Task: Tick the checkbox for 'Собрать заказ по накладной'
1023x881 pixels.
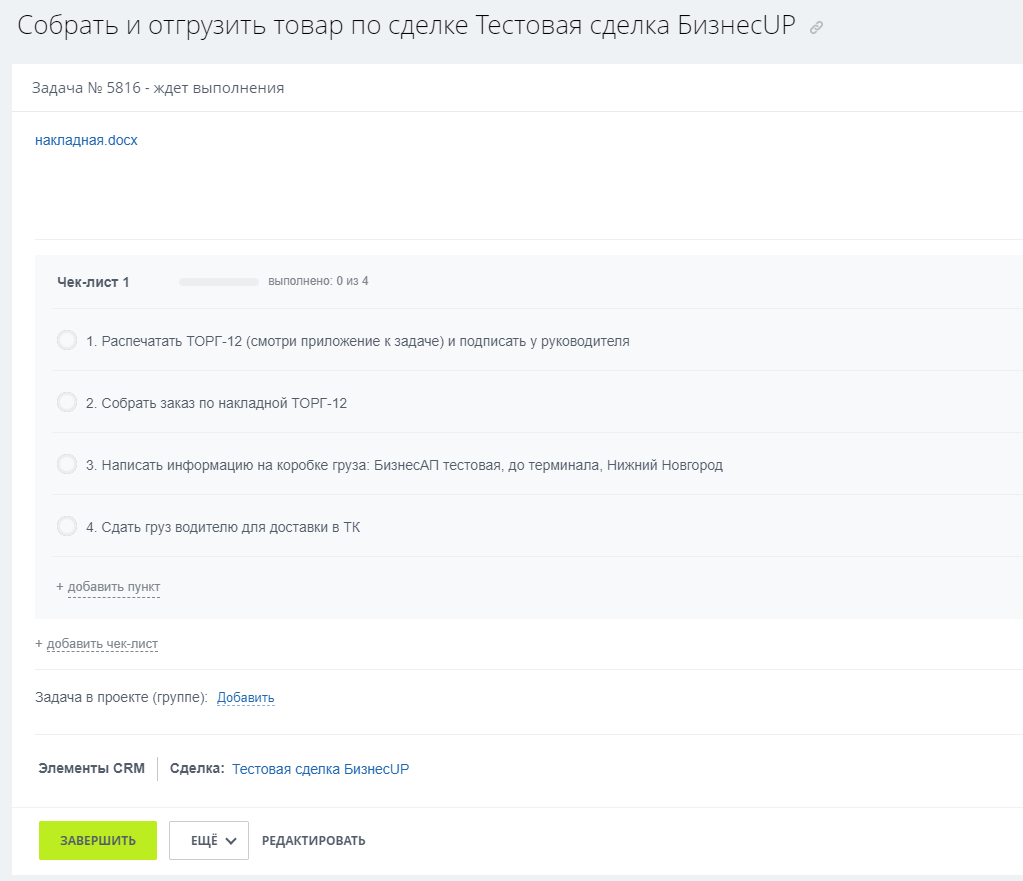Action: 67,403
